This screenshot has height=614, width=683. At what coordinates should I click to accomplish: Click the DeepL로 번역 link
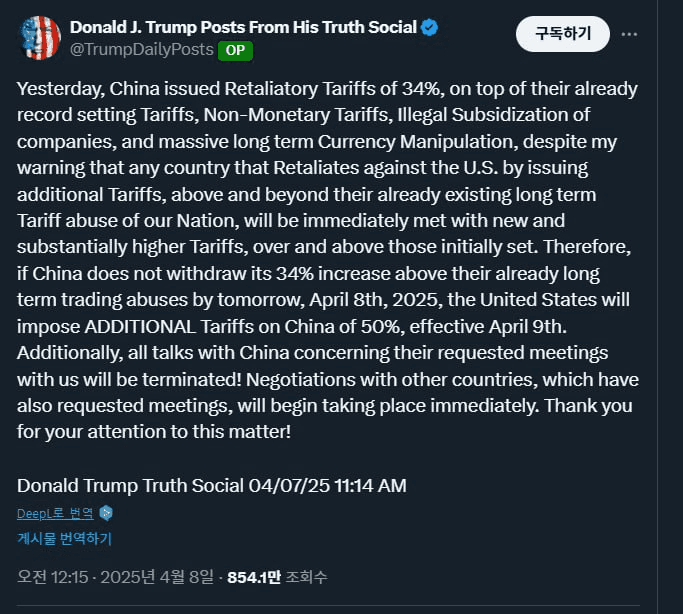click(55, 513)
